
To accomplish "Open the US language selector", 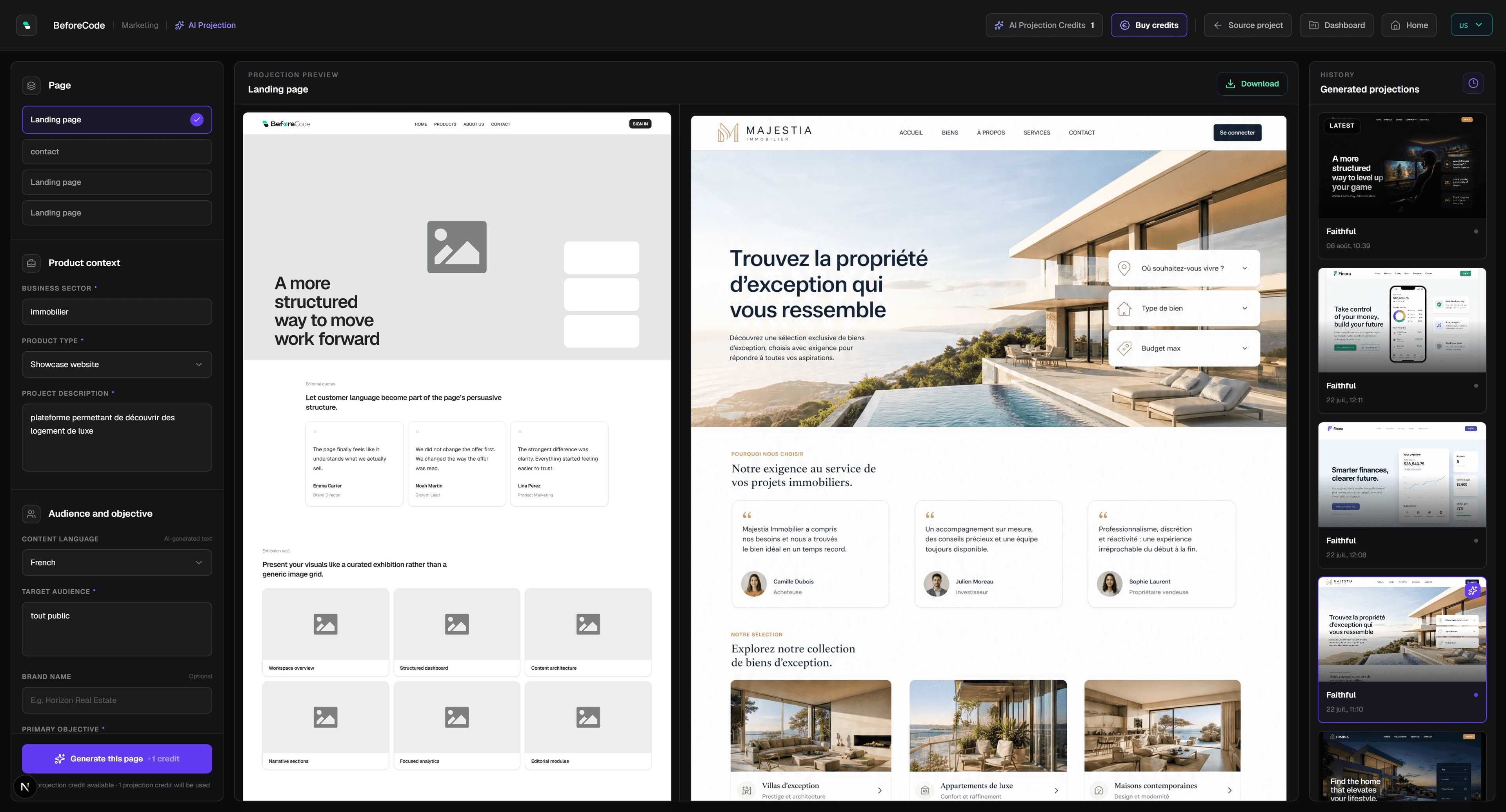I will [x=1471, y=25].
